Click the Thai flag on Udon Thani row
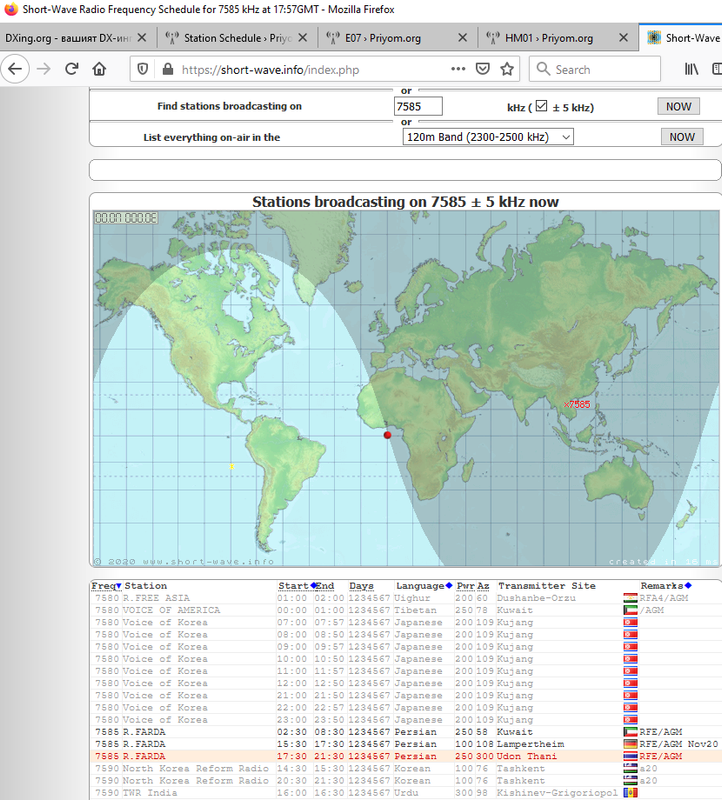Image resolution: width=722 pixels, height=800 pixels. [630, 757]
